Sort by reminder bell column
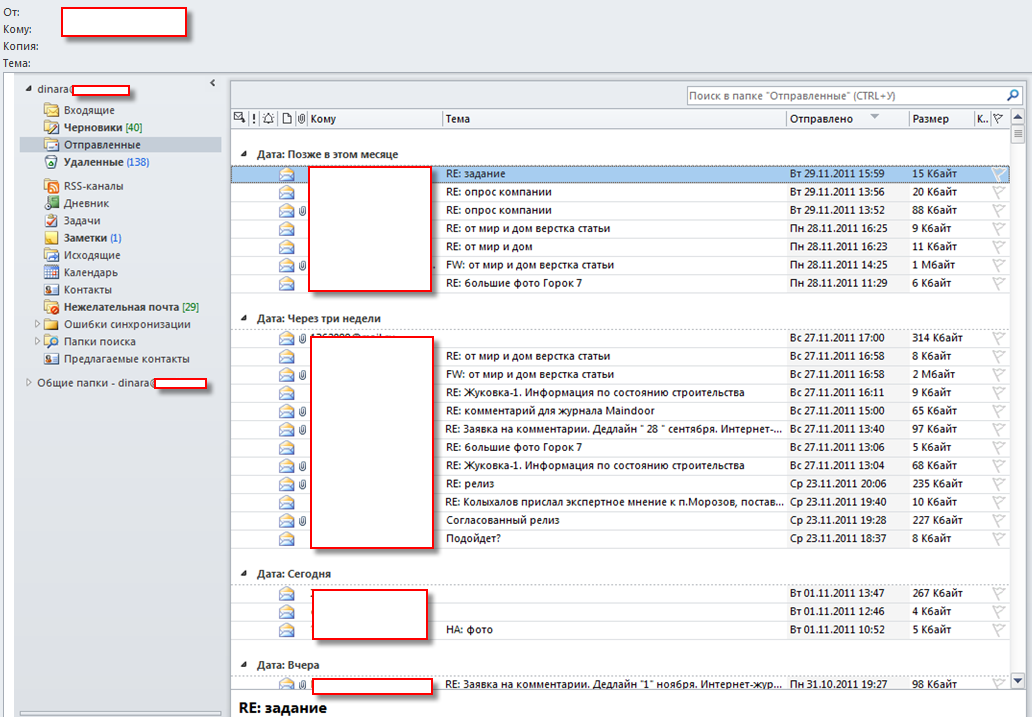This screenshot has width=1032, height=717. tap(269, 119)
